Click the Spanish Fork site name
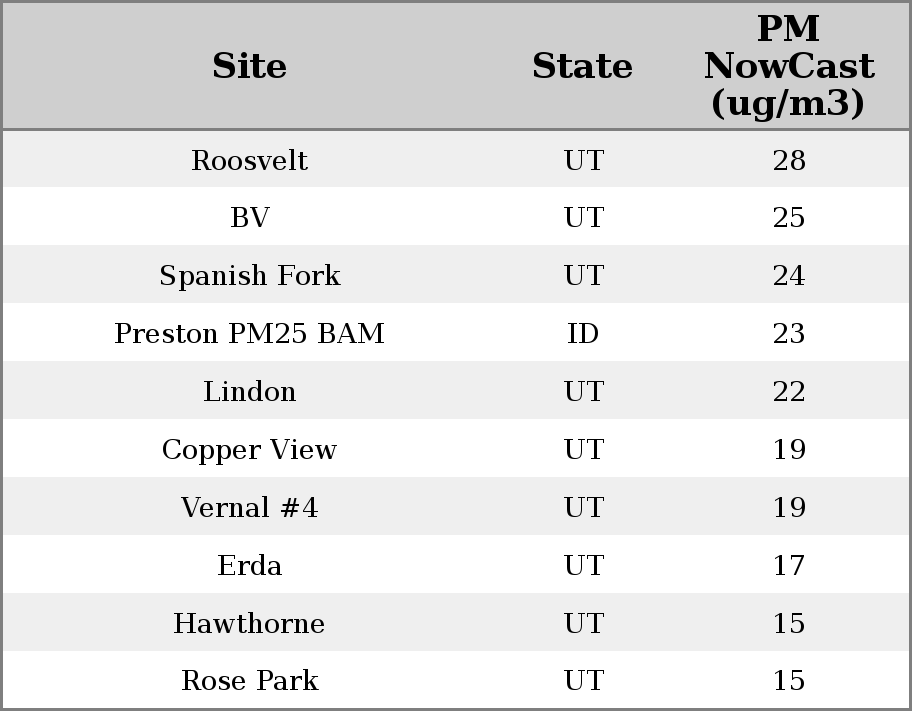The height and width of the screenshot is (711, 912). [249, 276]
